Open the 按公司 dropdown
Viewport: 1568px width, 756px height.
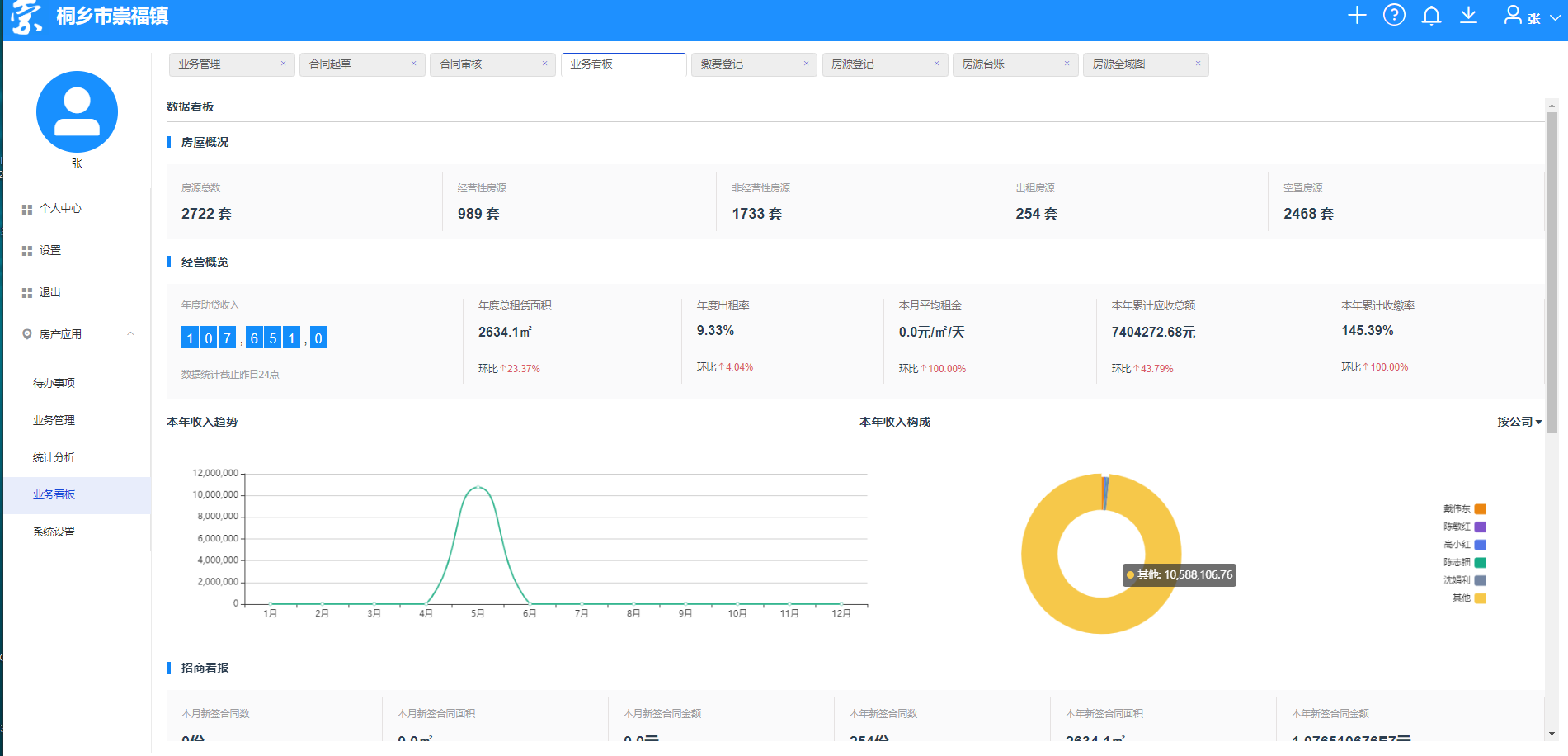coord(1519,422)
